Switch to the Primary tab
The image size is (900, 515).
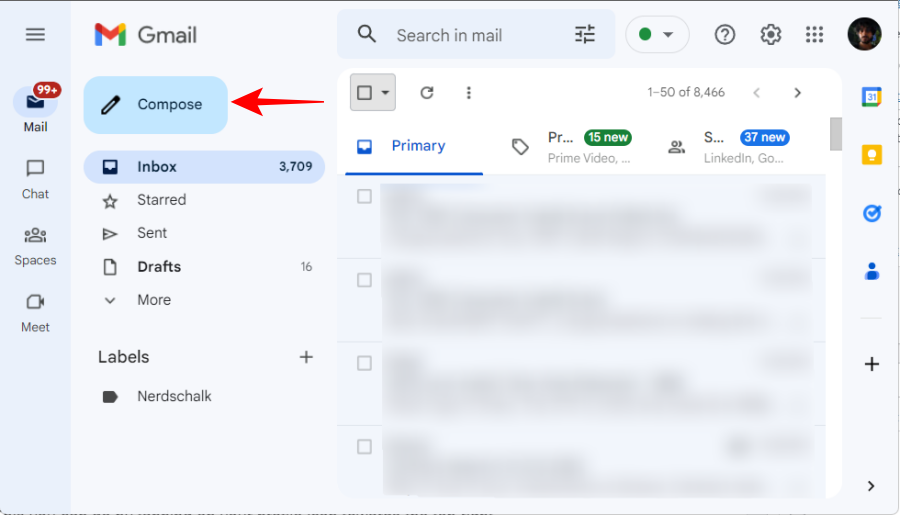pyautogui.click(x=414, y=146)
